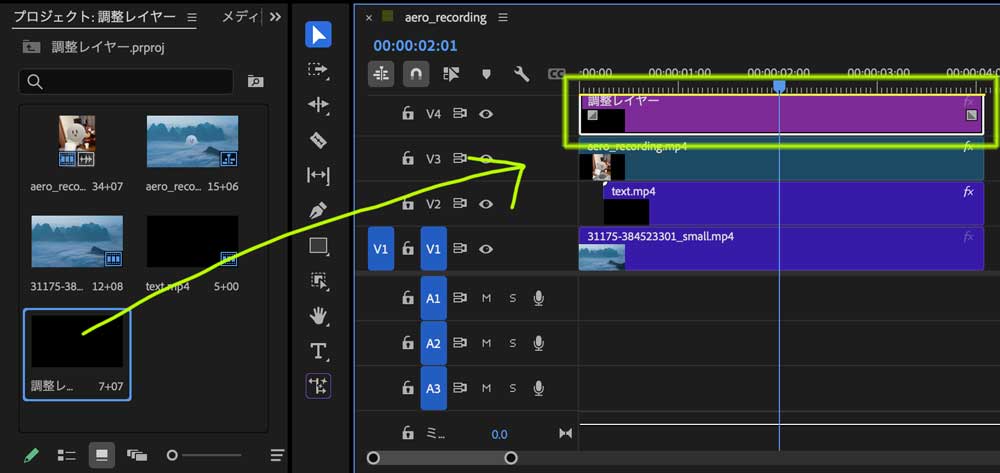The height and width of the screenshot is (473, 1000).
Task: Switch project panel to list view
Action: tap(66, 455)
